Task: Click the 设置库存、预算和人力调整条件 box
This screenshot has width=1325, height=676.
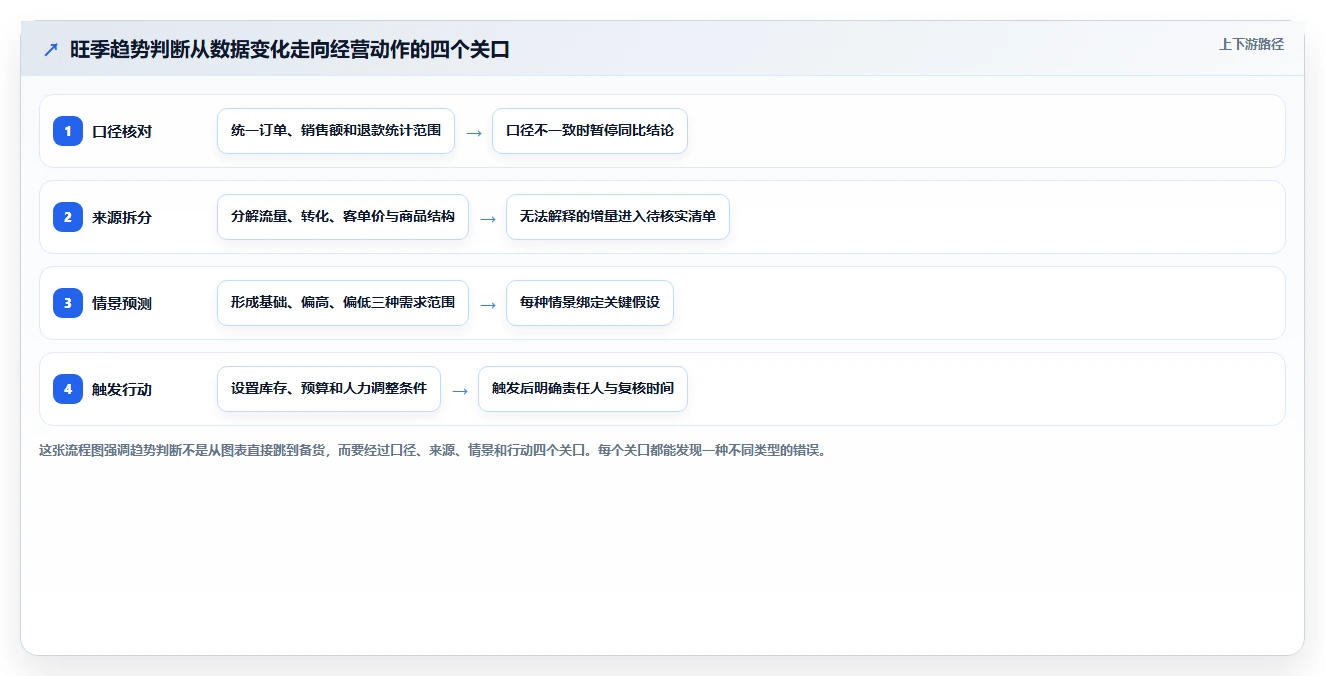Action: coord(329,389)
